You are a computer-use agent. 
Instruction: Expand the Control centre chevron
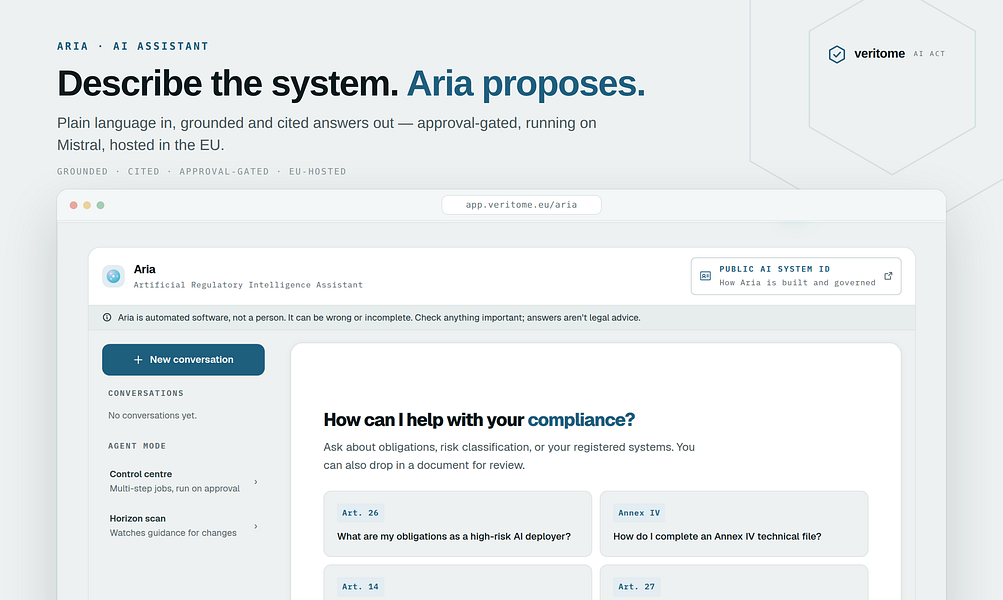pyautogui.click(x=256, y=482)
